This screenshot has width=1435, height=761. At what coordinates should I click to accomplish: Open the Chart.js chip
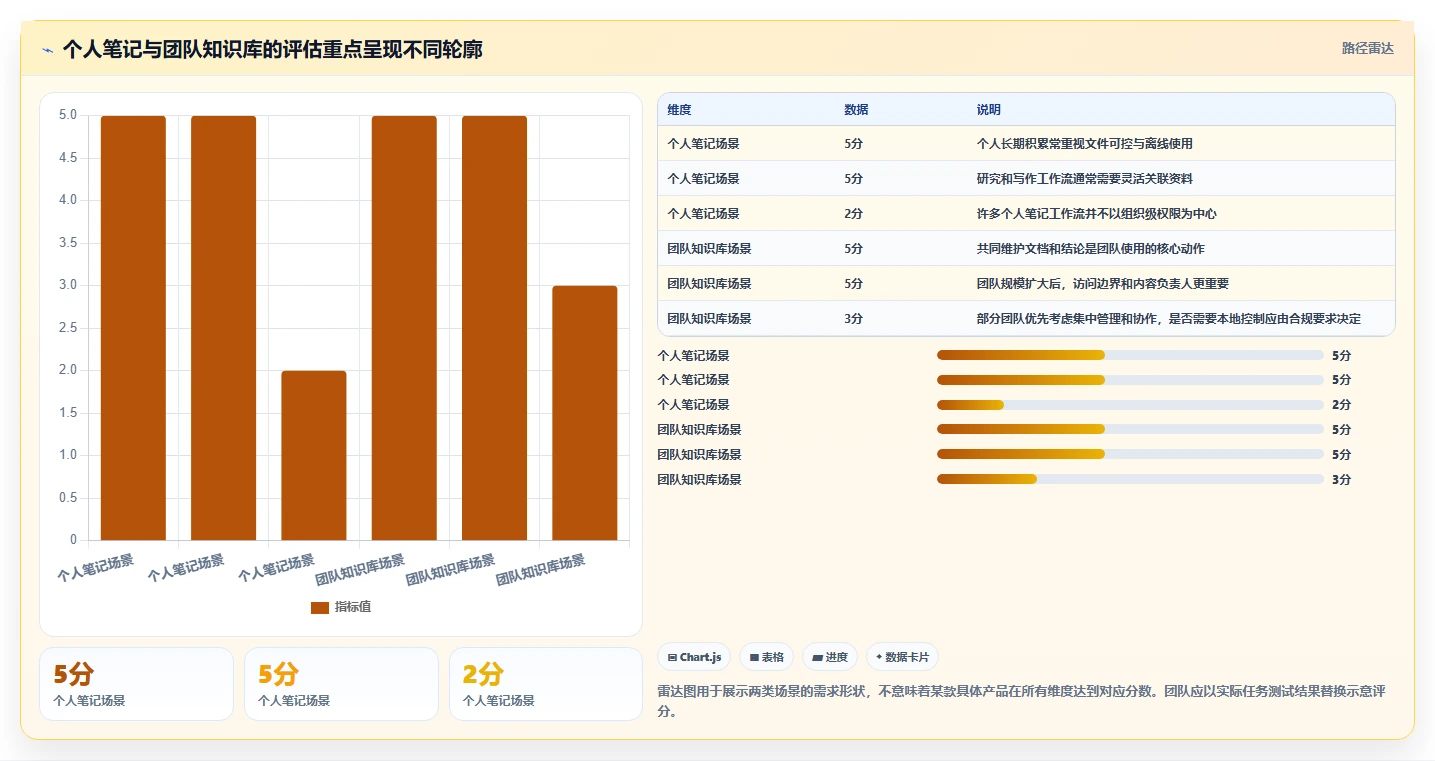tap(694, 657)
